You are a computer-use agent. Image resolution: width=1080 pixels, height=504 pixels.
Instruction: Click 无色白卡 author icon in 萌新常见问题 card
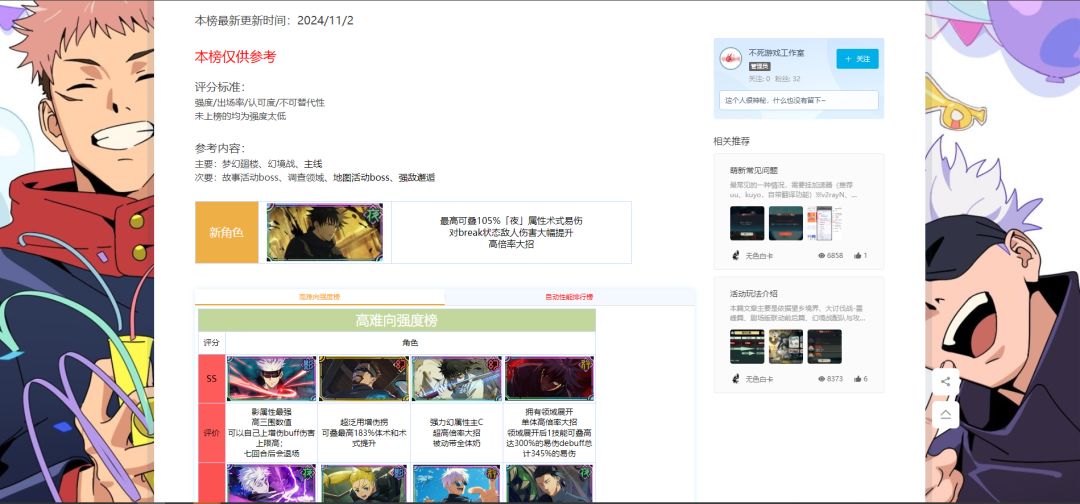[736, 255]
